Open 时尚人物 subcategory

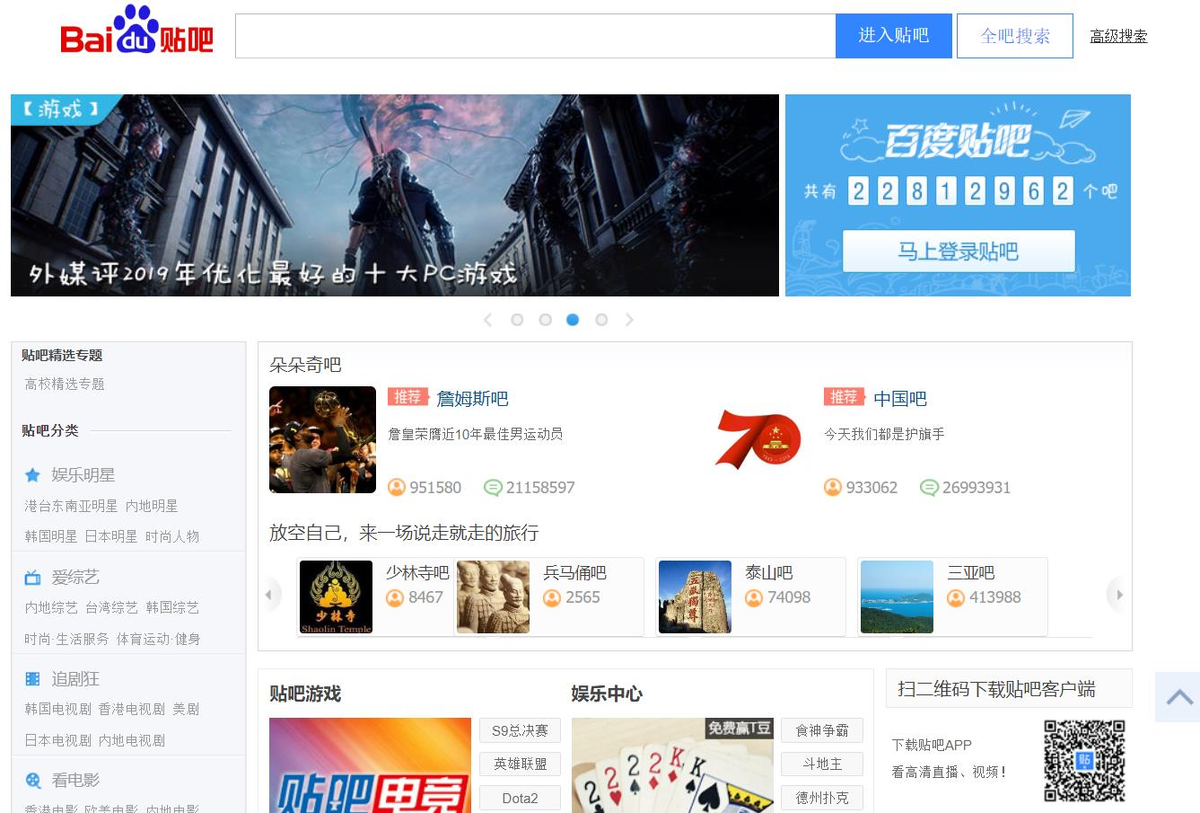(172, 536)
